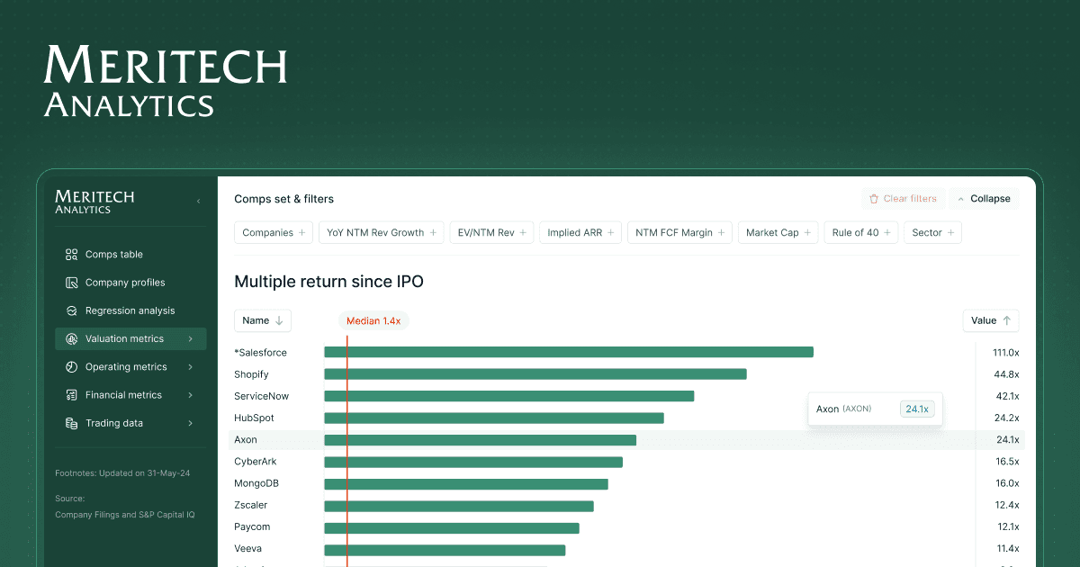Click the Implied ARR filter chip

[x=581, y=233]
